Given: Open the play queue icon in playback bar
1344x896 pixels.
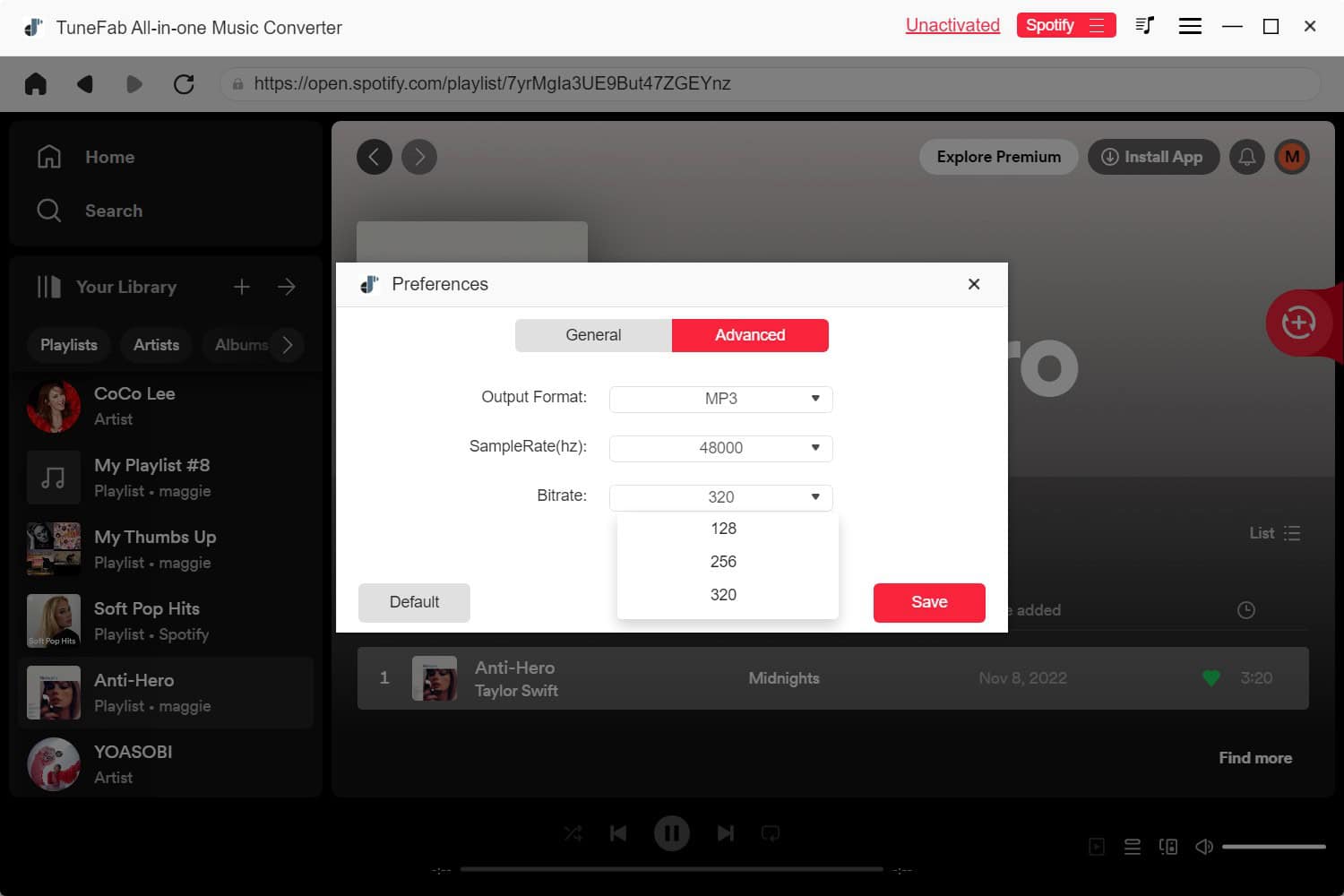Looking at the screenshot, I should pos(1132,846).
